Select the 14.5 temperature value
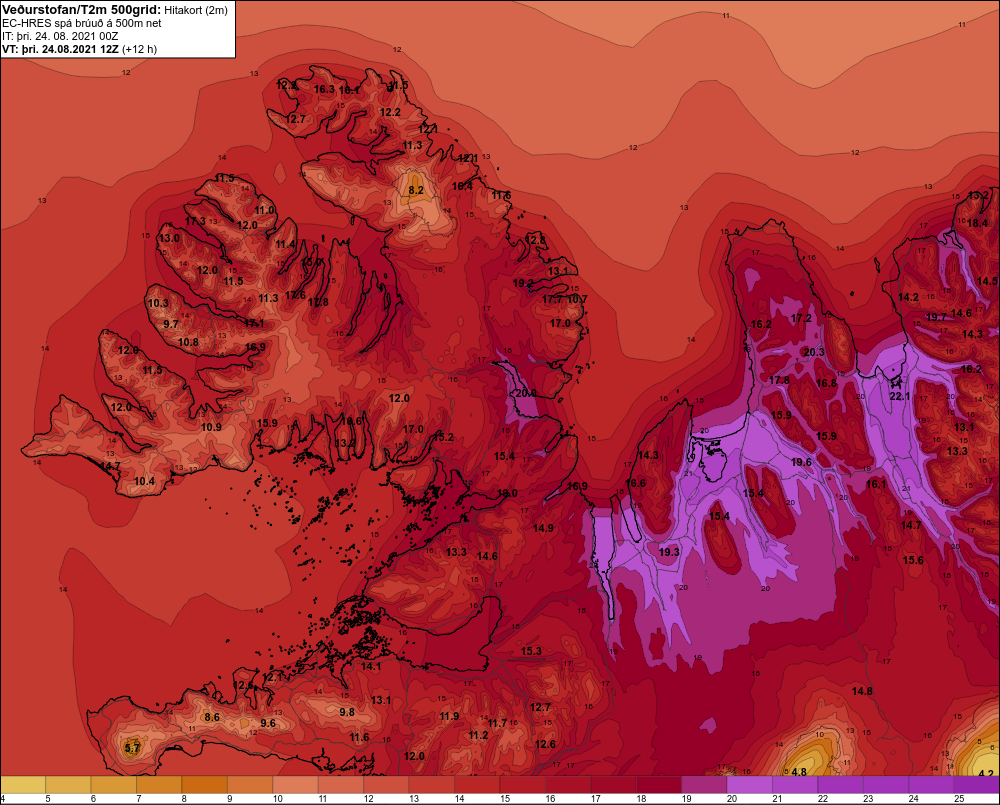Screen dimensions: 1000x805 [987, 281]
